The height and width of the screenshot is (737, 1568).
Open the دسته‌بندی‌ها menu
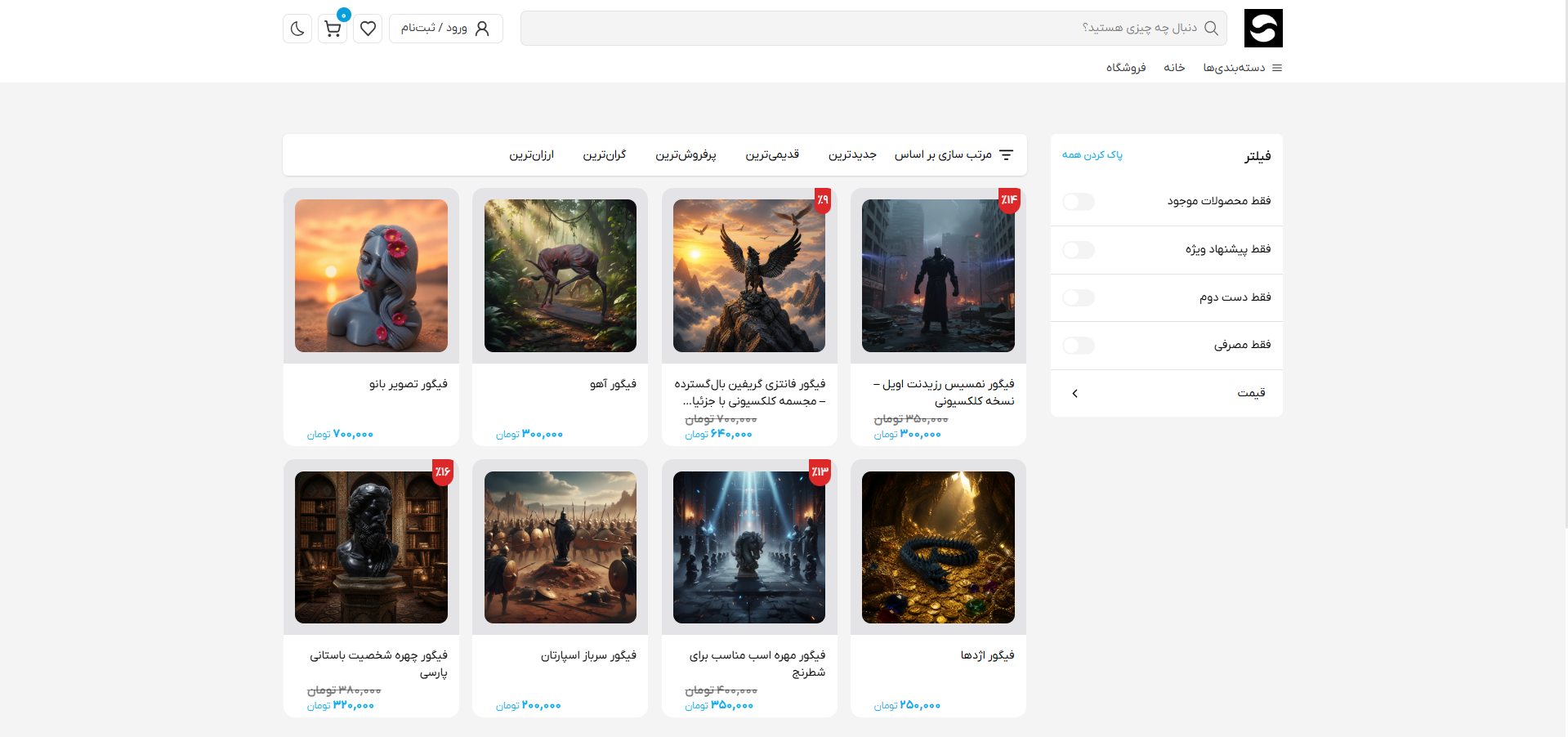point(1234,68)
